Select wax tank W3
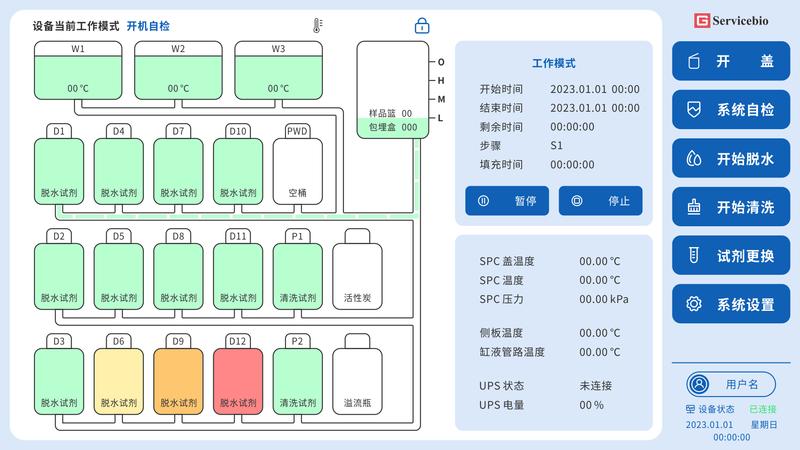 (279, 70)
